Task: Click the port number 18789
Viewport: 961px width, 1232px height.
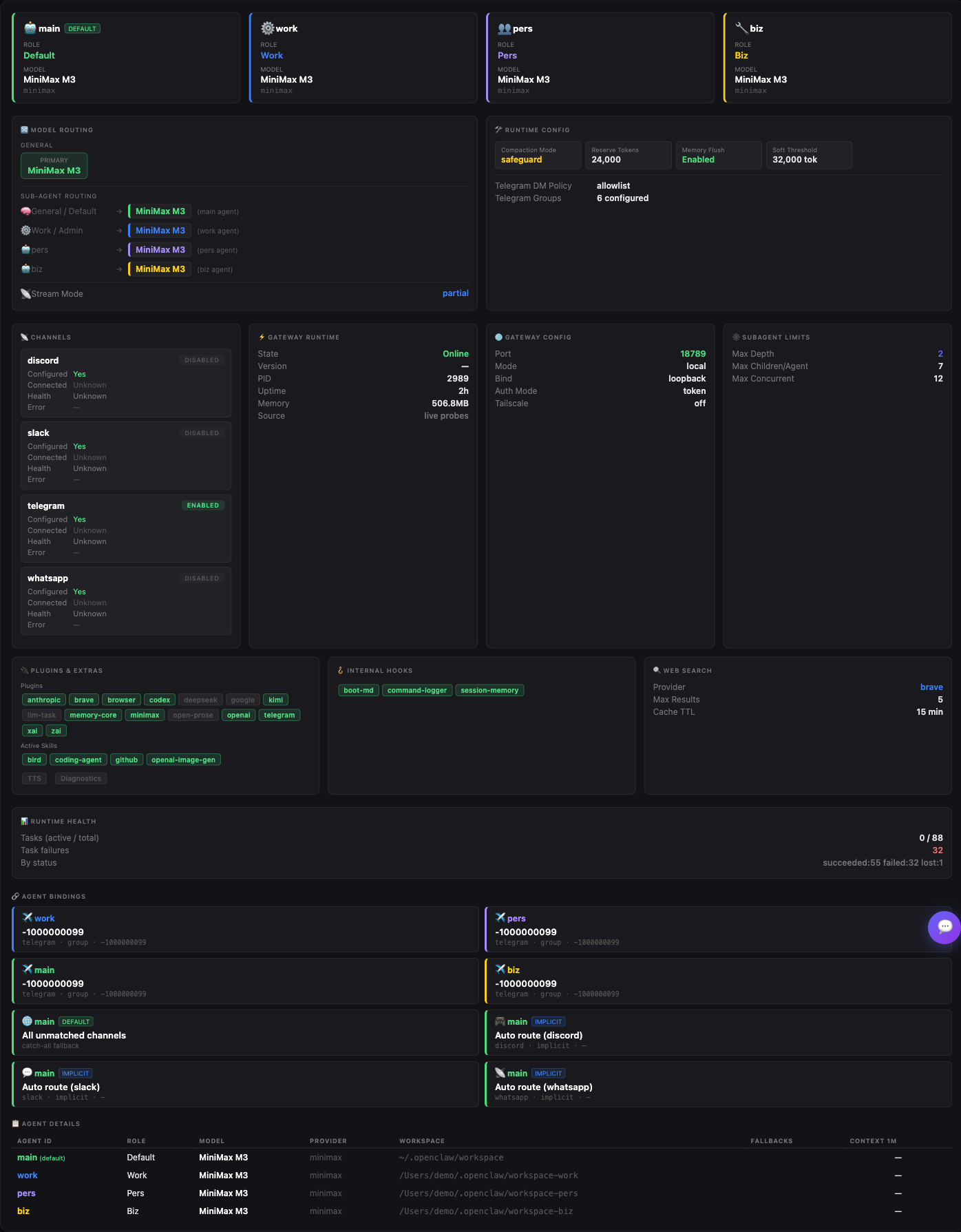Action: pyautogui.click(x=693, y=354)
